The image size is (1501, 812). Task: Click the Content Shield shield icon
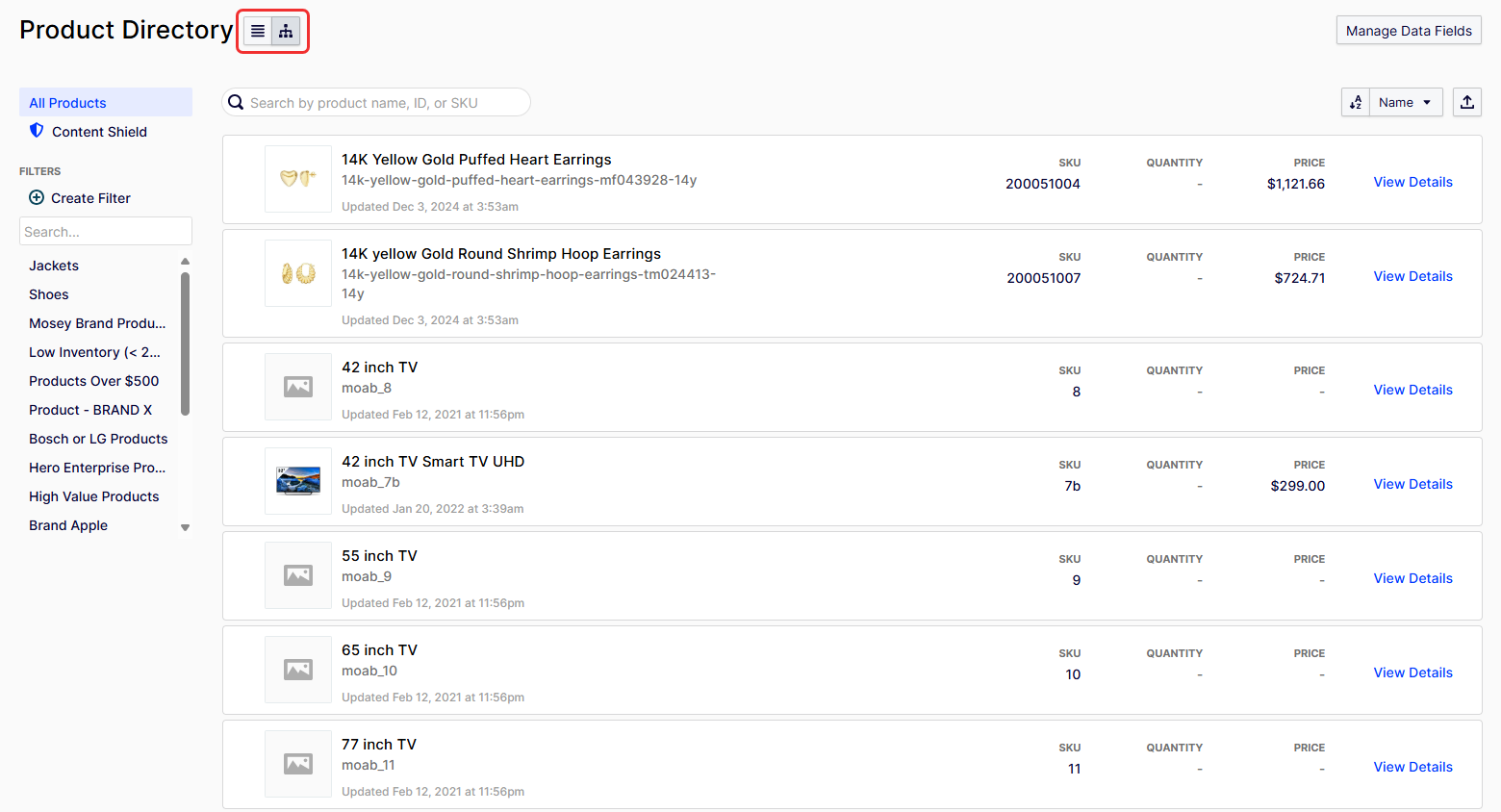pos(37,130)
